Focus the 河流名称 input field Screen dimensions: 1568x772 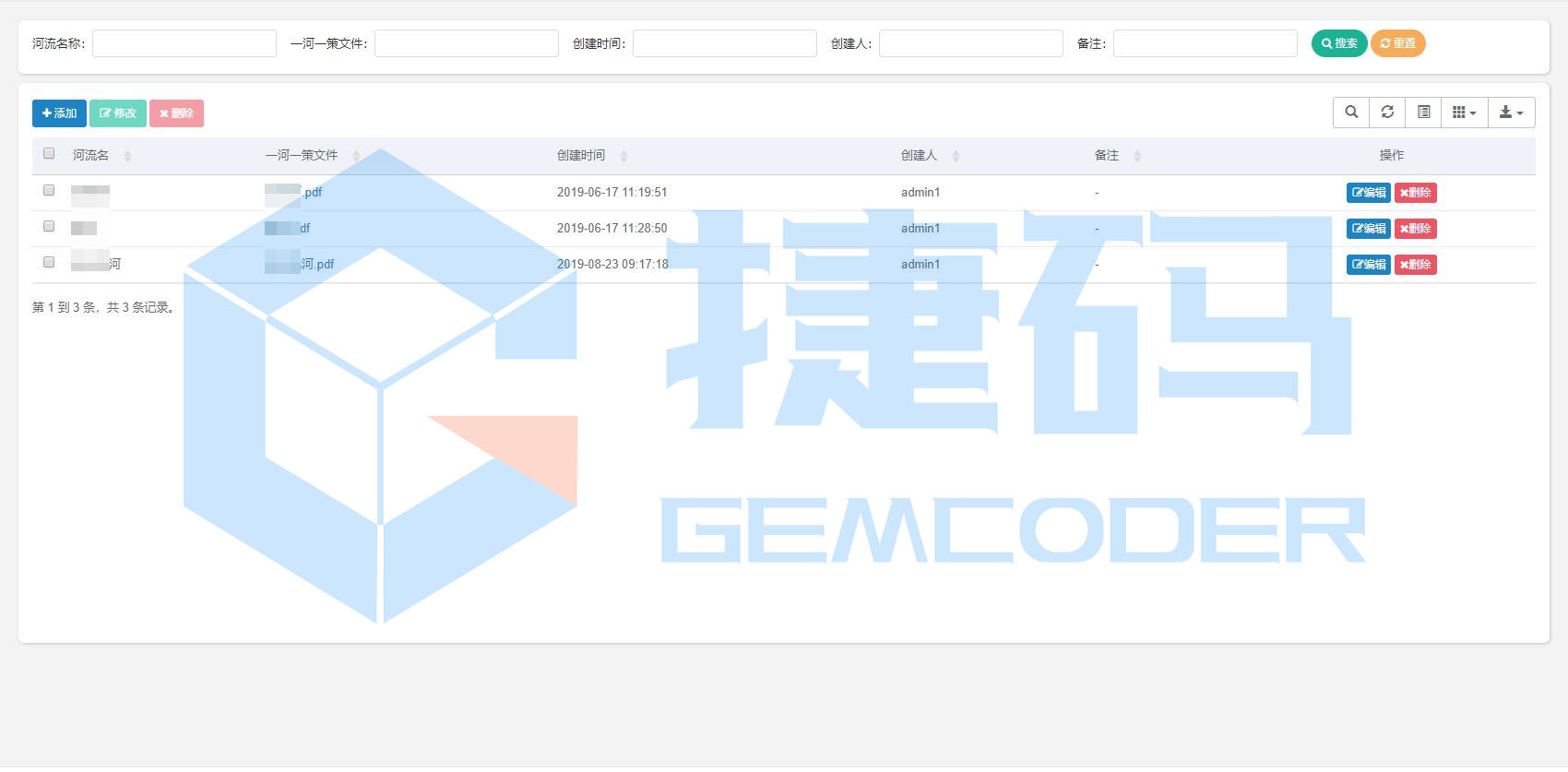tap(184, 43)
